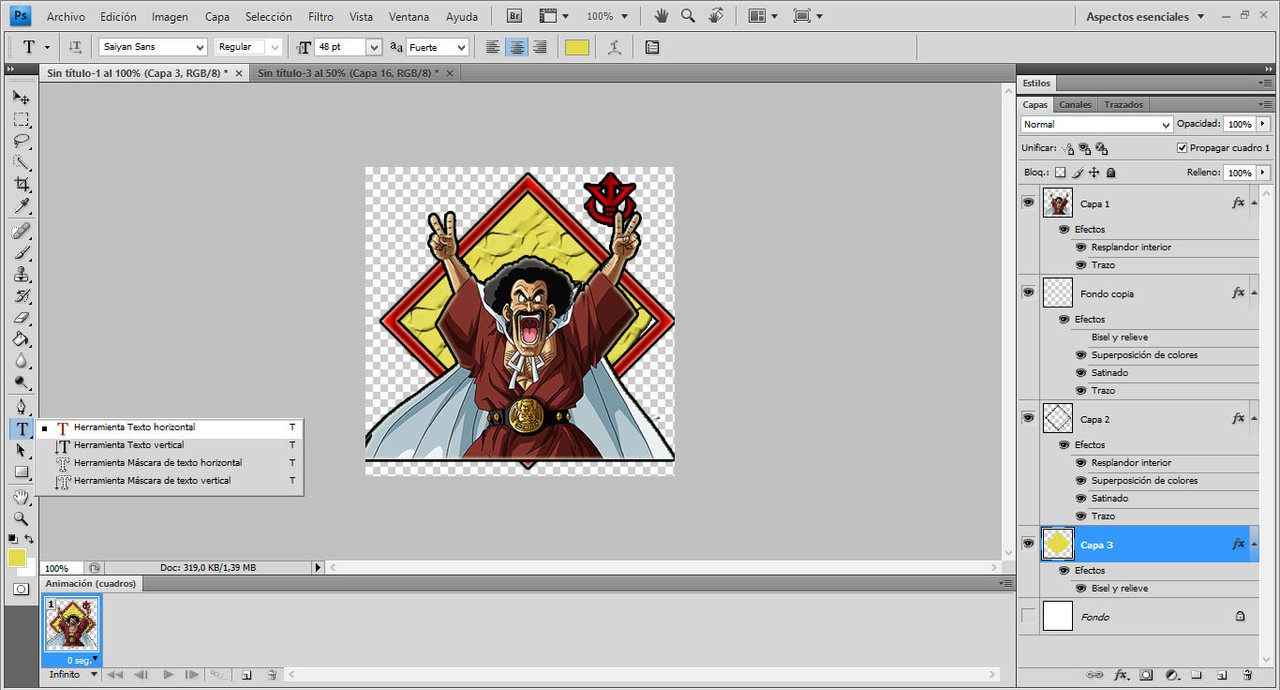Image resolution: width=1280 pixels, height=690 pixels.
Task: Hide the Capa 3 layer
Action: pos(1028,543)
